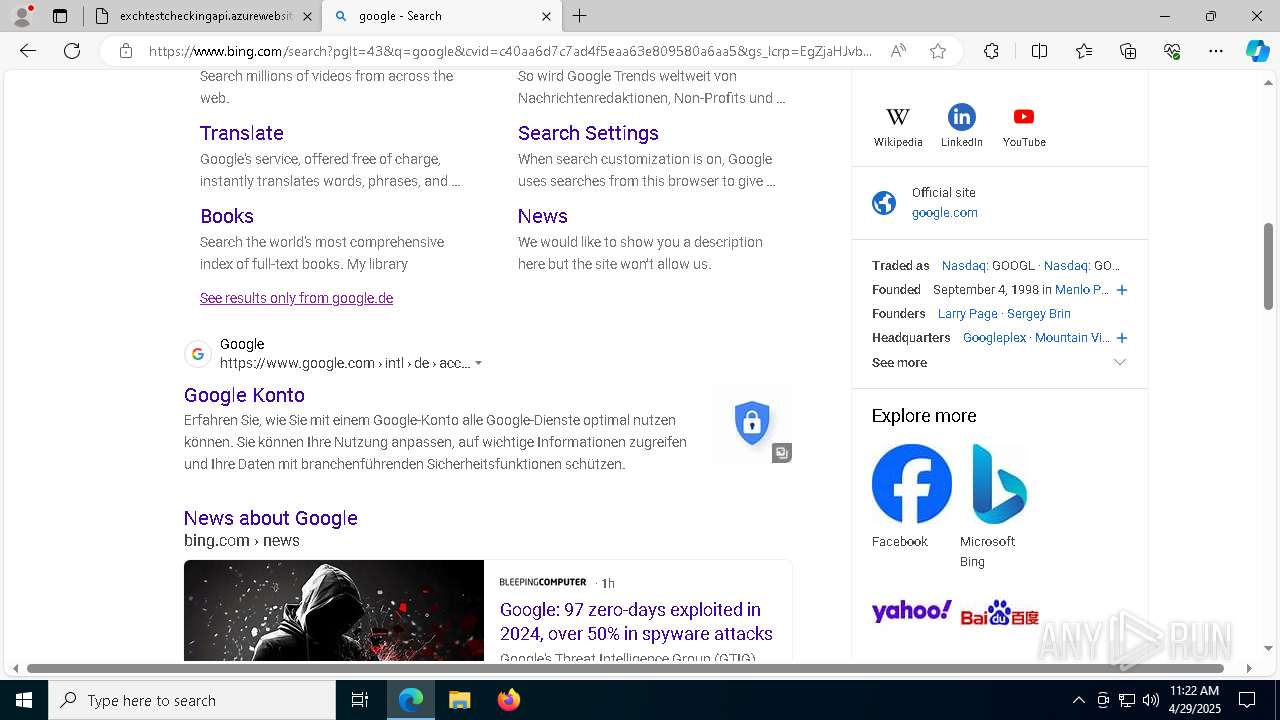Show hidden system tray icons

[x=1078, y=700]
